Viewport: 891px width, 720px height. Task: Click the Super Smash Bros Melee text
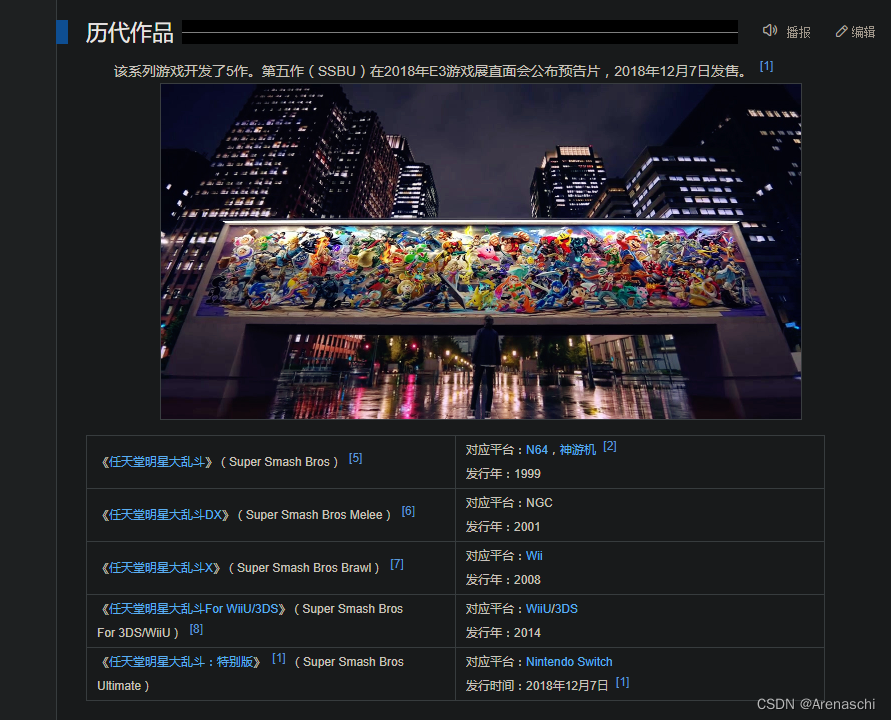pos(314,515)
